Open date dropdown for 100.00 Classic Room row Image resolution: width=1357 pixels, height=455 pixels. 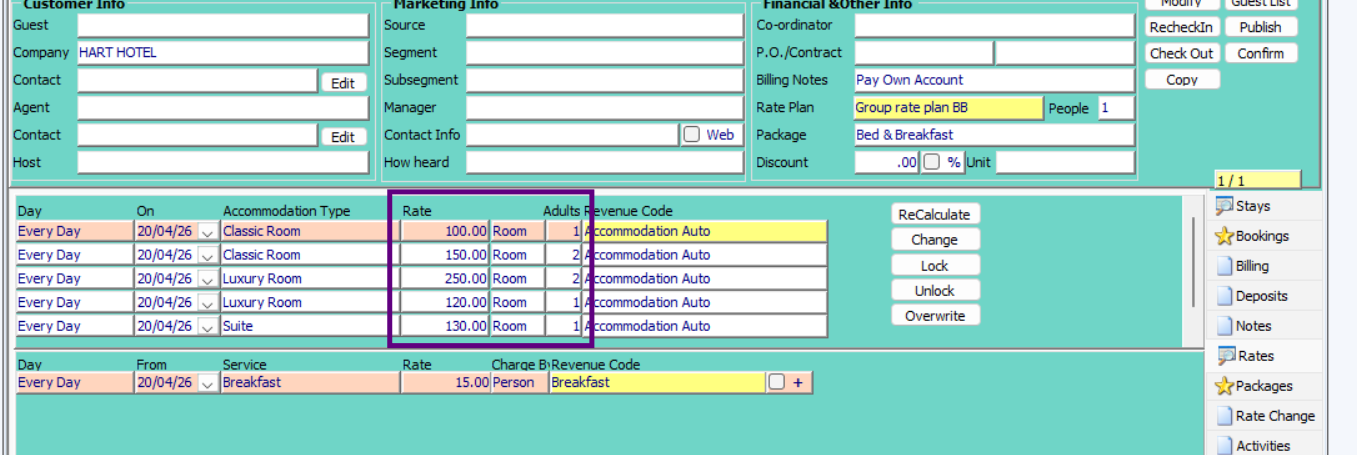click(x=208, y=231)
